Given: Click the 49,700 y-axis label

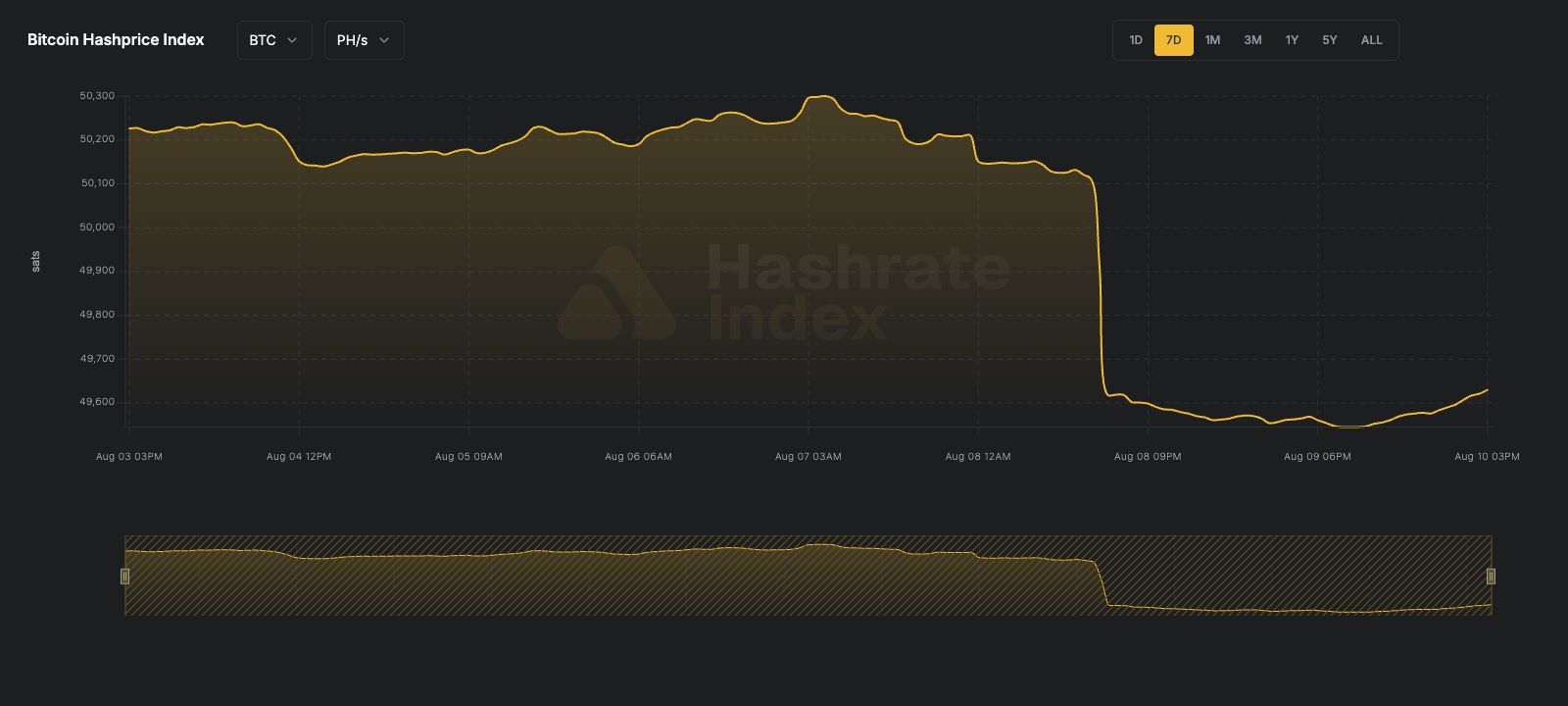Looking at the screenshot, I should pyautogui.click(x=97, y=359).
